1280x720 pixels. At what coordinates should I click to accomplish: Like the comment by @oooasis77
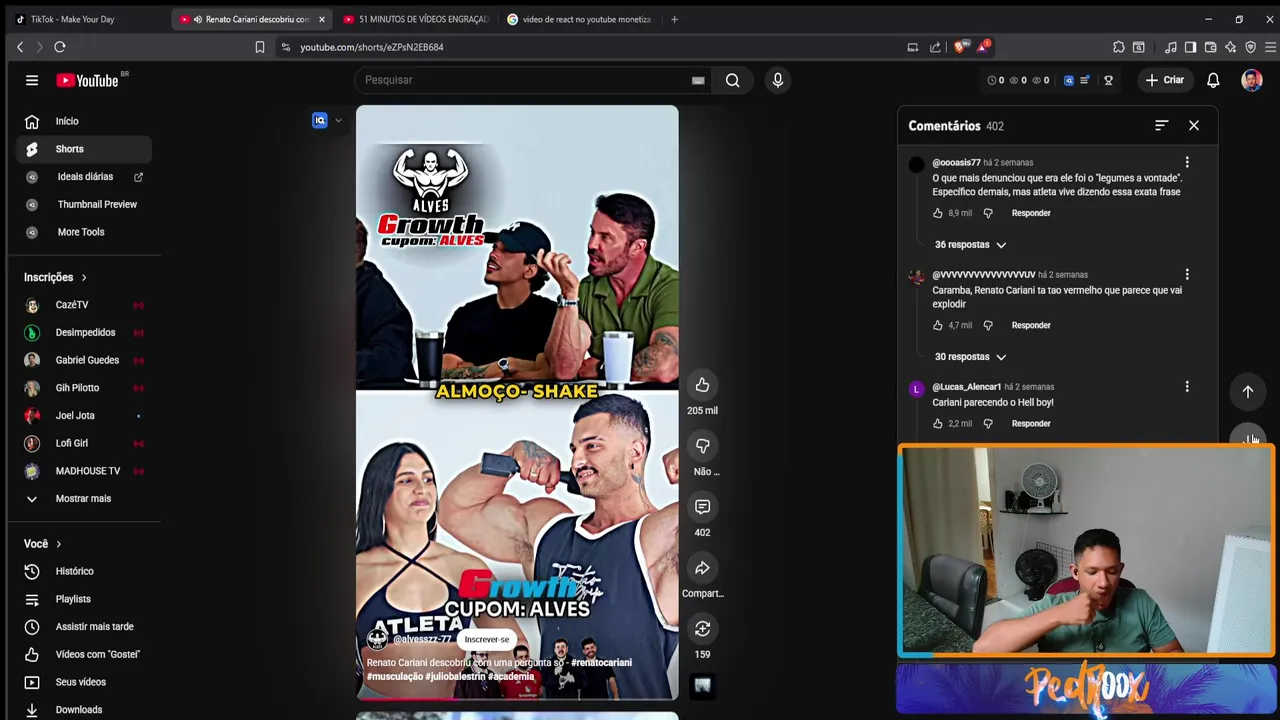coord(938,213)
